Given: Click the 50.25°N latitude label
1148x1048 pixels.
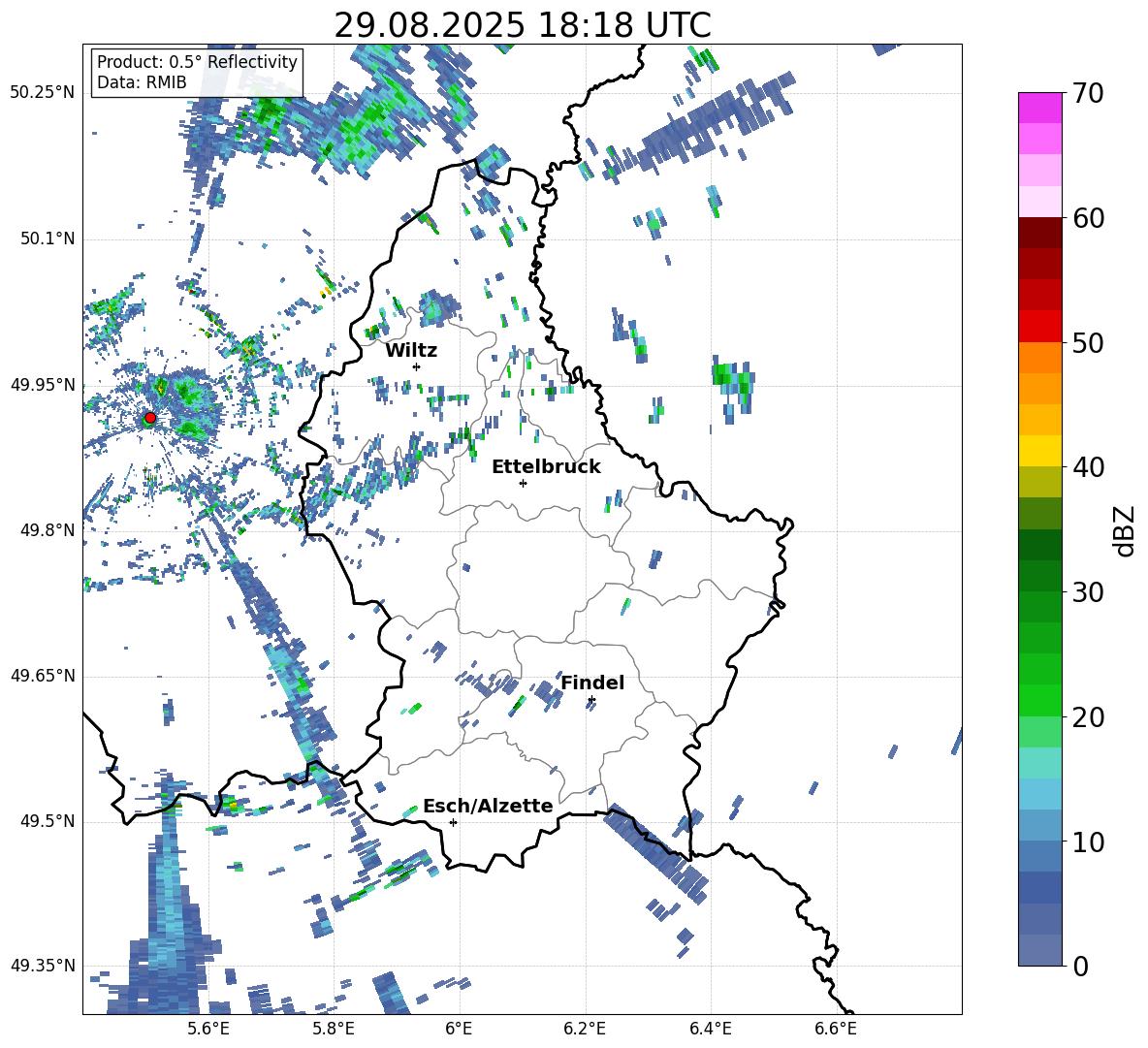Looking at the screenshot, I should (x=43, y=93).
